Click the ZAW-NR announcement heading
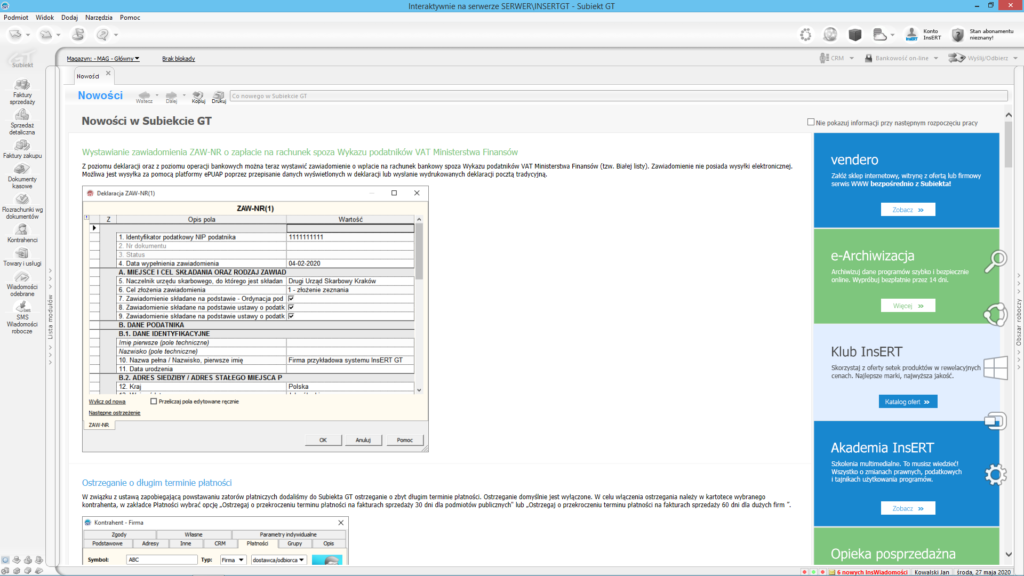 click(300, 152)
